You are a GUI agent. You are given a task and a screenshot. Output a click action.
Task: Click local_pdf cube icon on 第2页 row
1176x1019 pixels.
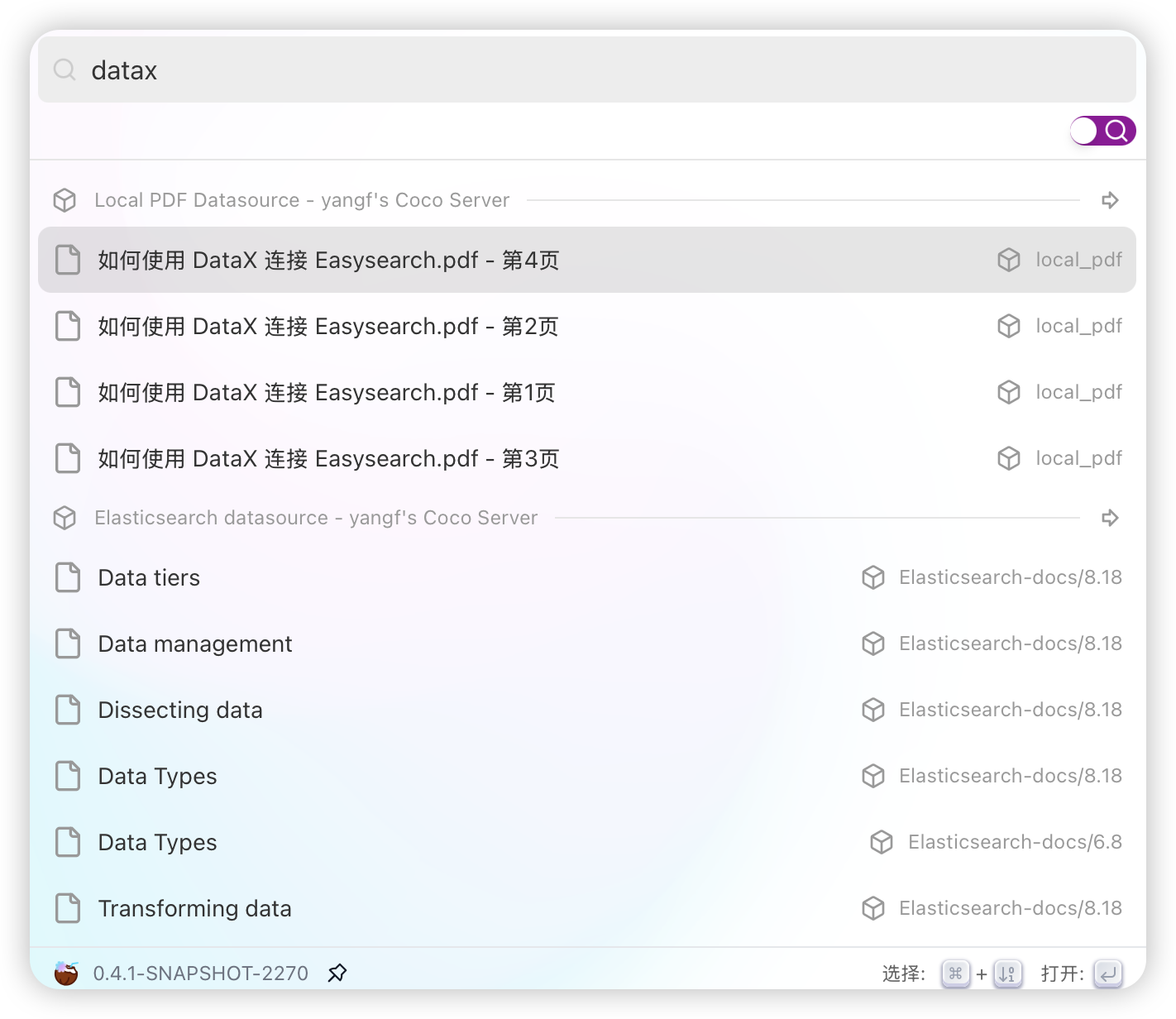1009,326
